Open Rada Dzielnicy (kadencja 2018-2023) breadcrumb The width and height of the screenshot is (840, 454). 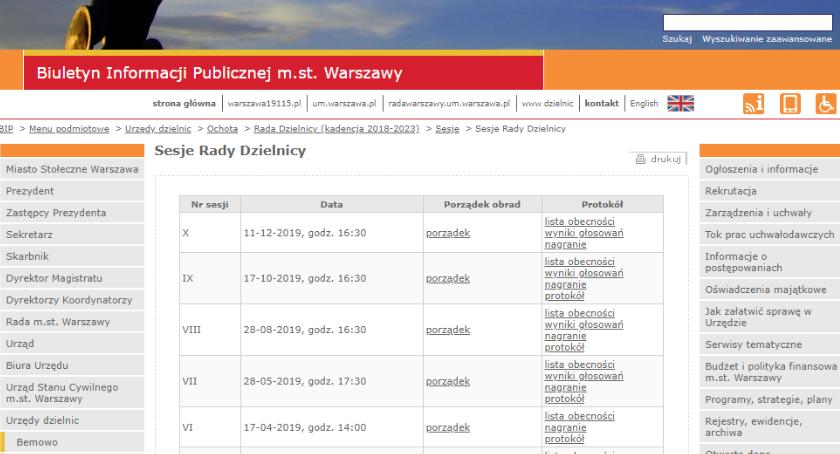[336, 129]
